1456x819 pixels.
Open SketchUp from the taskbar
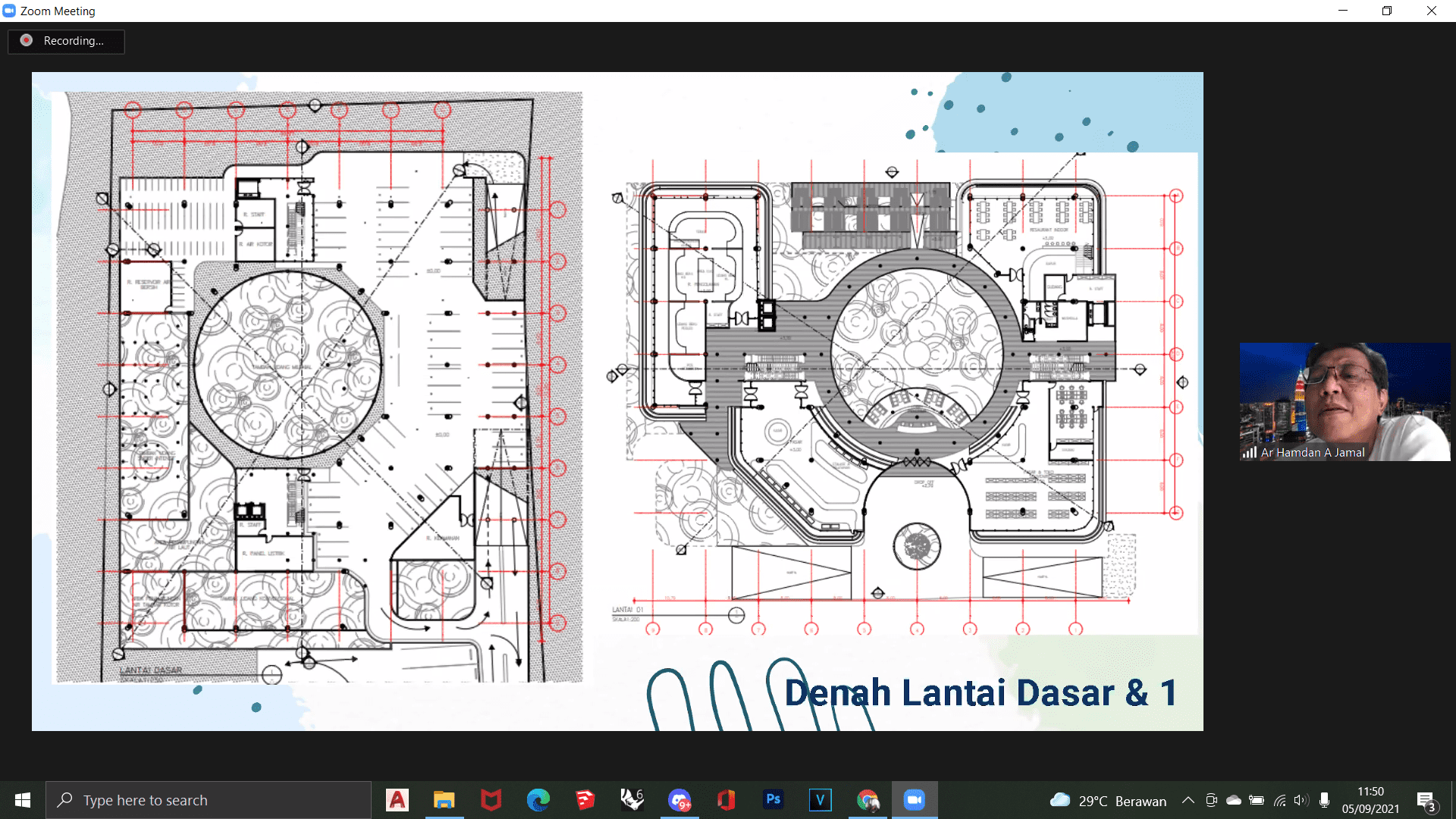[x=585, y=800]
